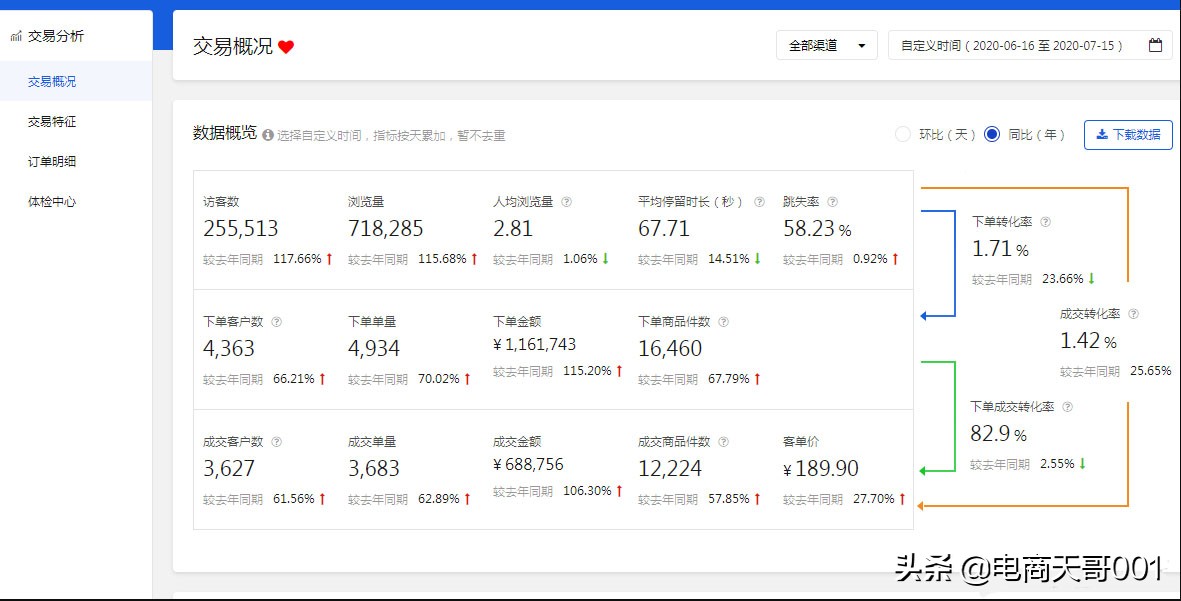The width and height of the screenshot is (1181, 601).
Task: Select the 环比（天） radio button
Action: [903, 134]
